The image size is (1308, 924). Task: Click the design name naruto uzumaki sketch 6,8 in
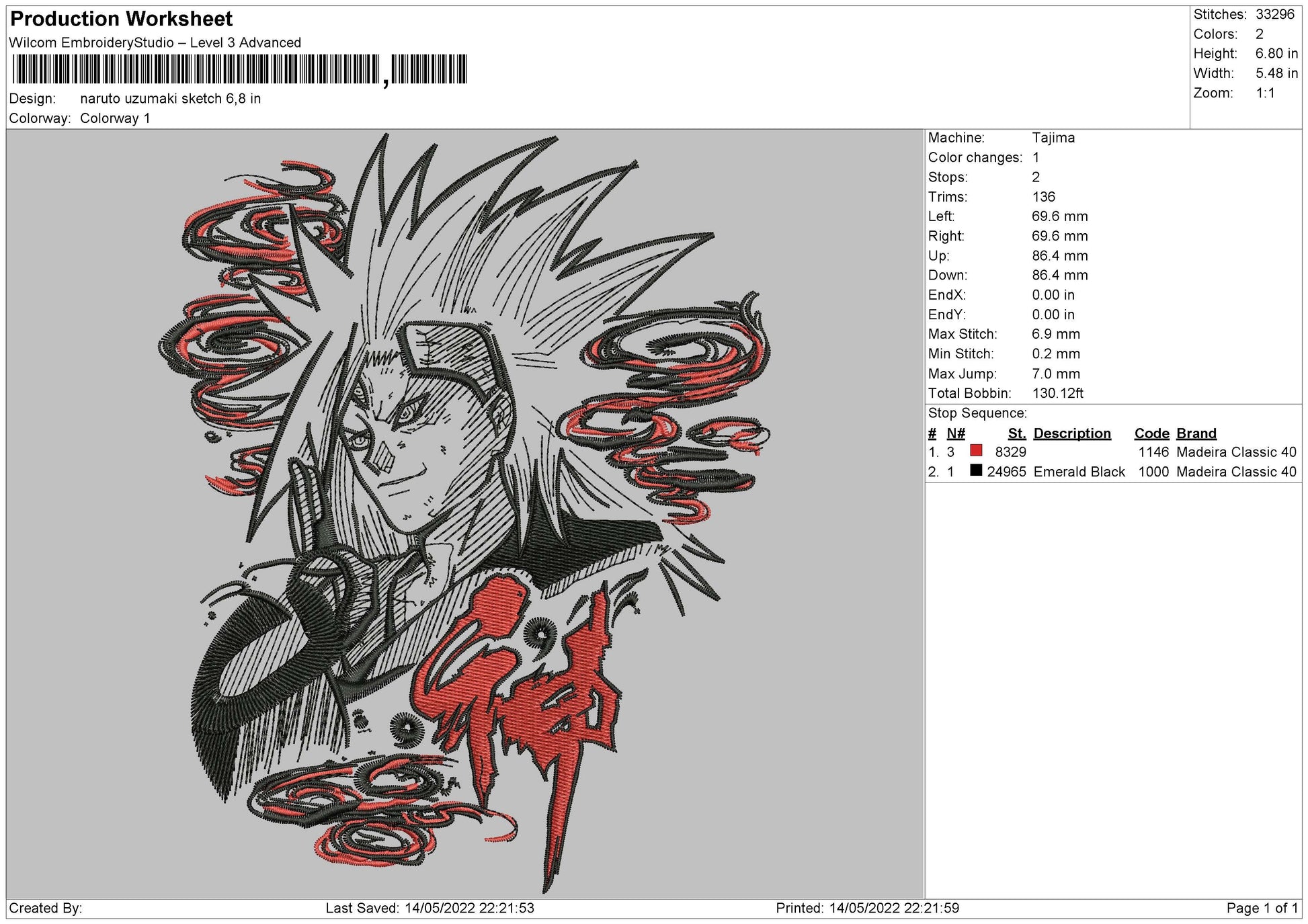coord(170,99)
